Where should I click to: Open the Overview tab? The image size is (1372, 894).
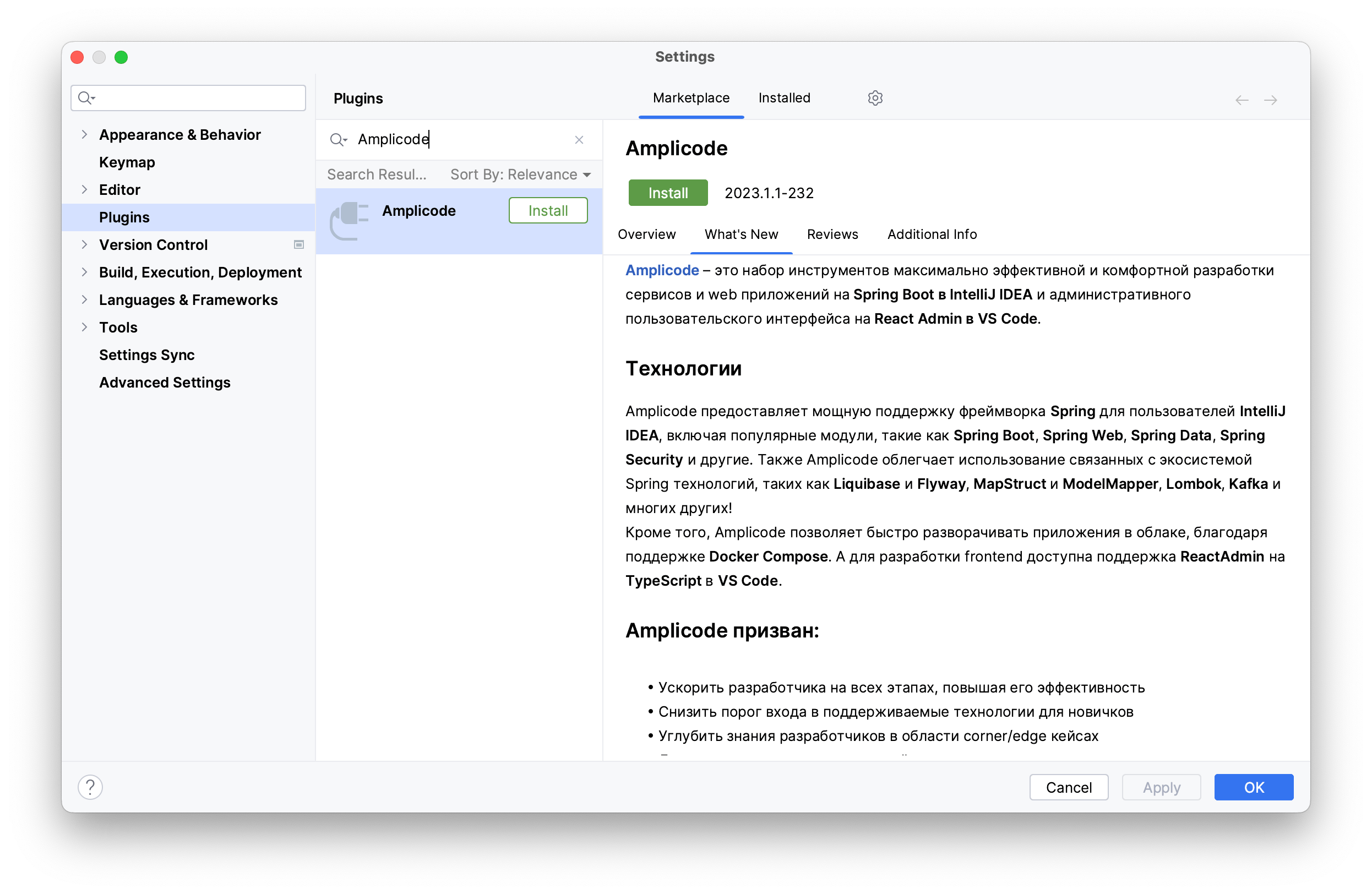click(646, 235)
